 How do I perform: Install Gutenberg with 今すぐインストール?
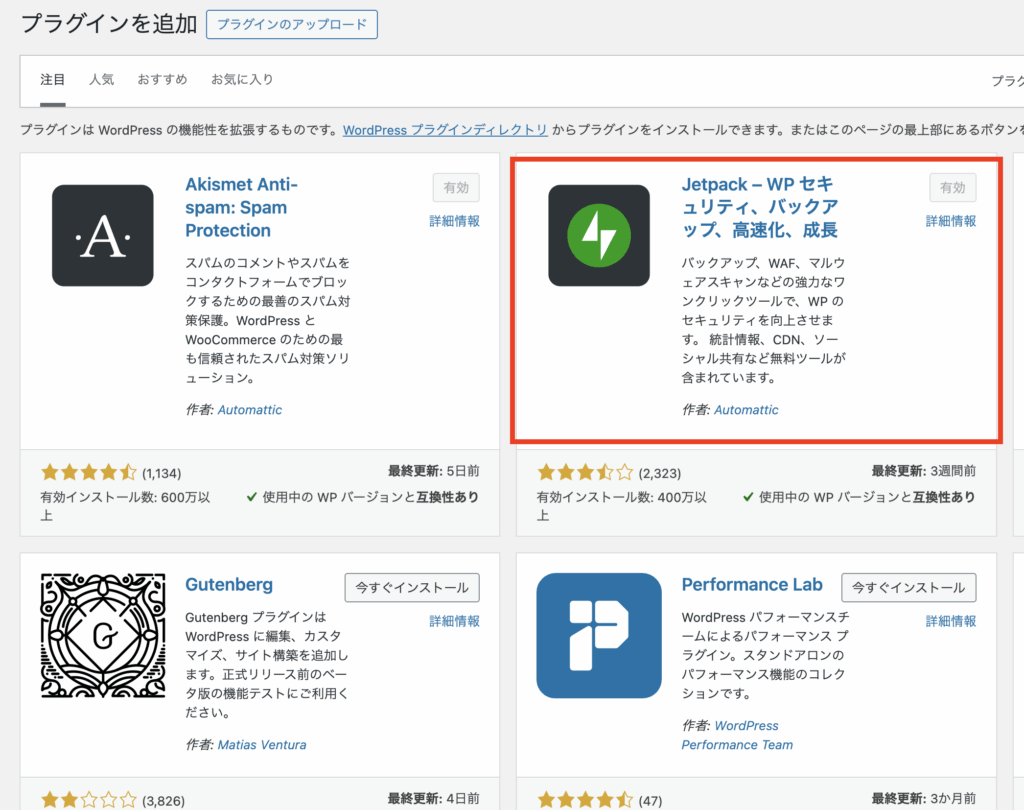(412, 587)
